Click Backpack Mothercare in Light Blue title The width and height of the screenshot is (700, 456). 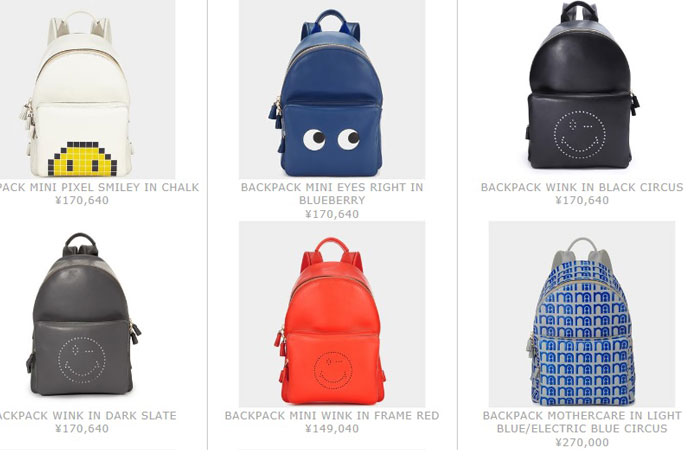pyautogui.click(x=582, y=422)
